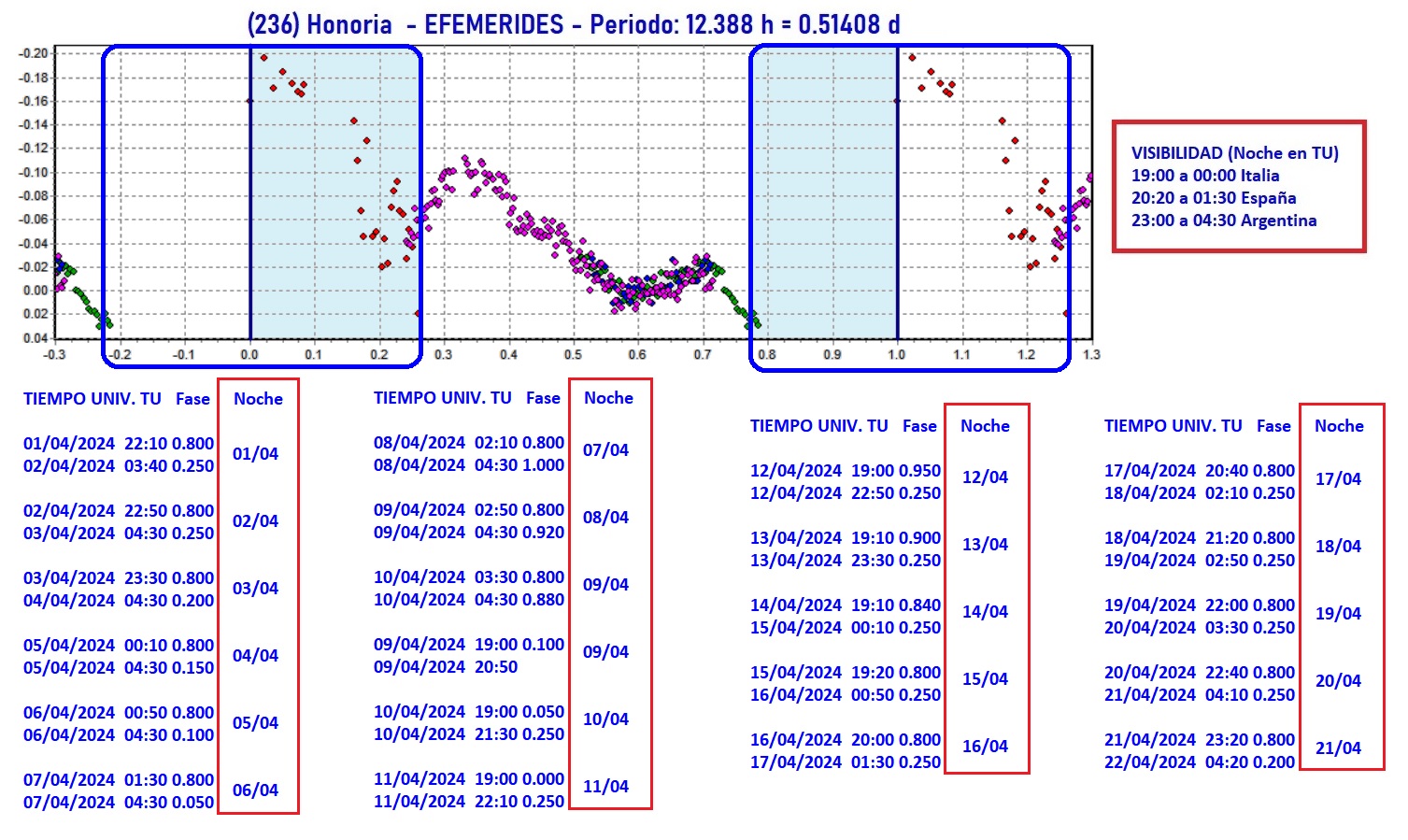The width and height of the screenshot is (1408, 840).
Task: Click Noche column entry "12/04"
Action: 985,477
